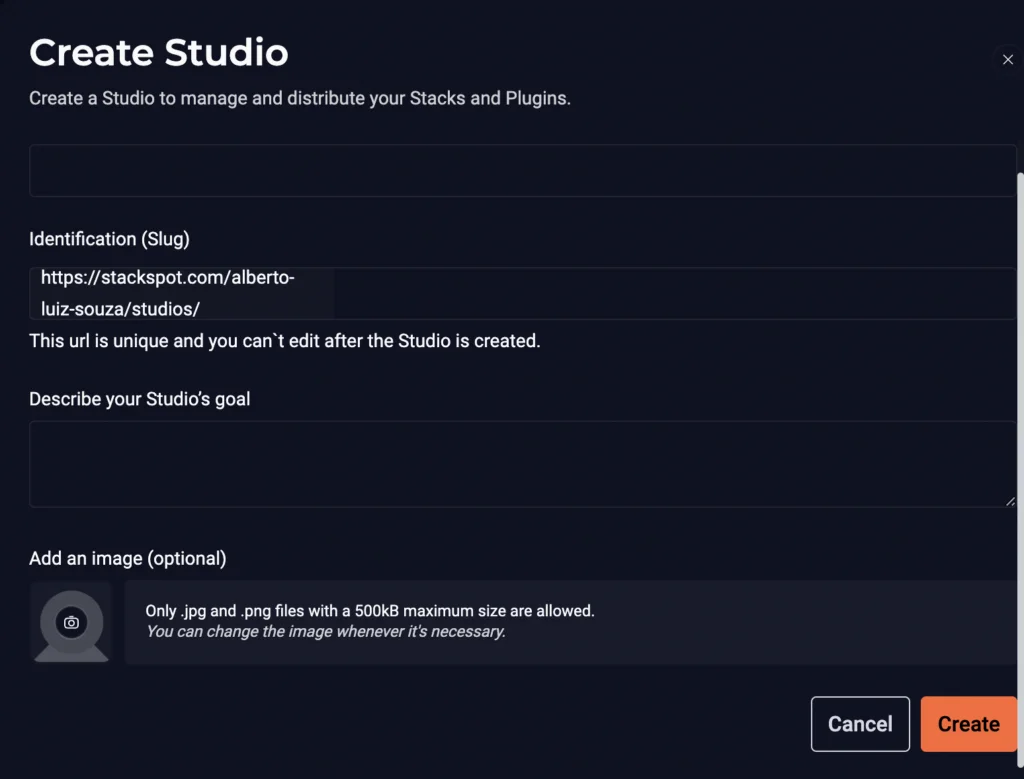Click the Cancel button
Image resolution: width=1024 pixels, height=779 pixels.
click(x=860, y=723)
